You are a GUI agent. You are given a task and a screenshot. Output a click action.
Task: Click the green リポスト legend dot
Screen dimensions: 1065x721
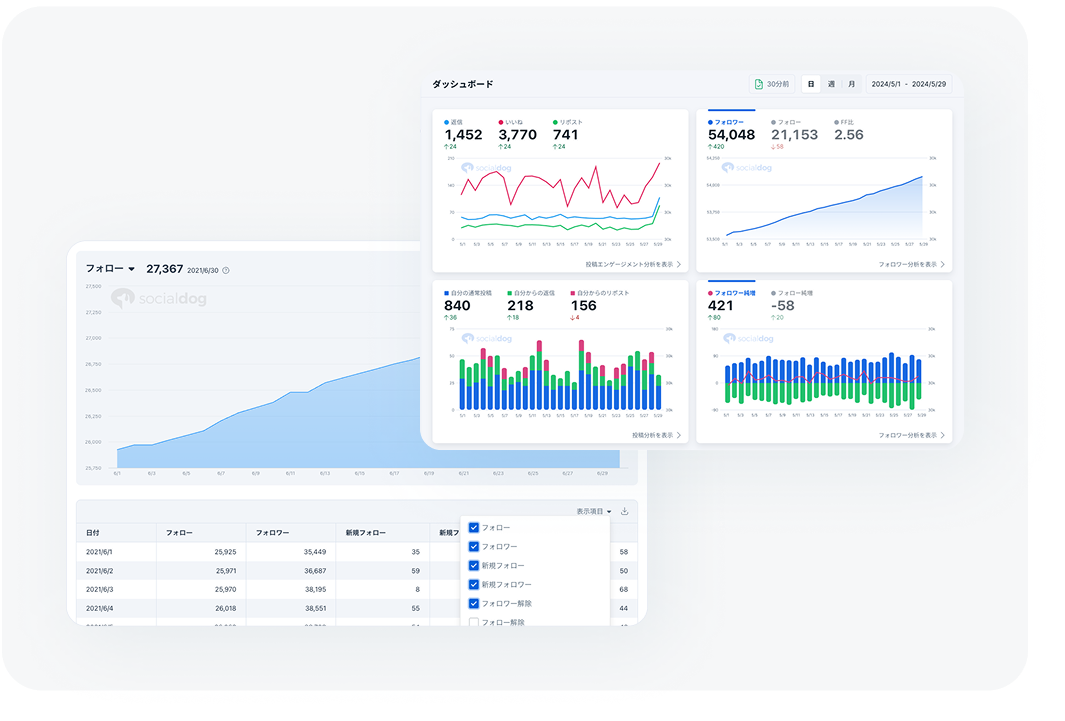coord(555,122)
